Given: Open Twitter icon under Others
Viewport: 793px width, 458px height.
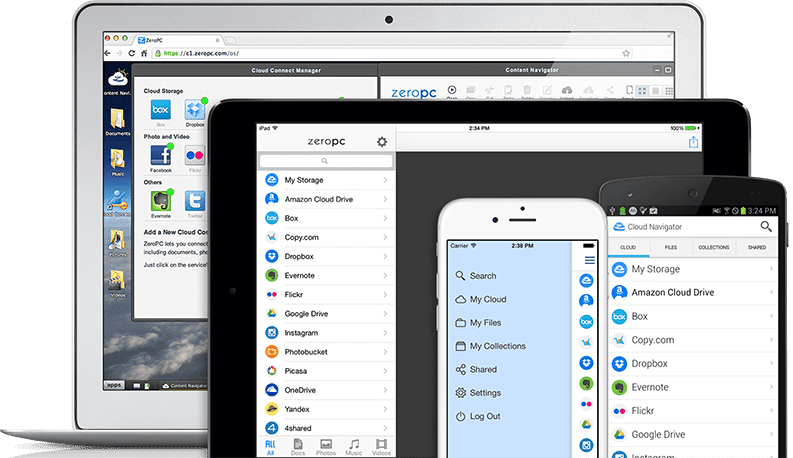Looking at the screenshot, I should point(195,201).
